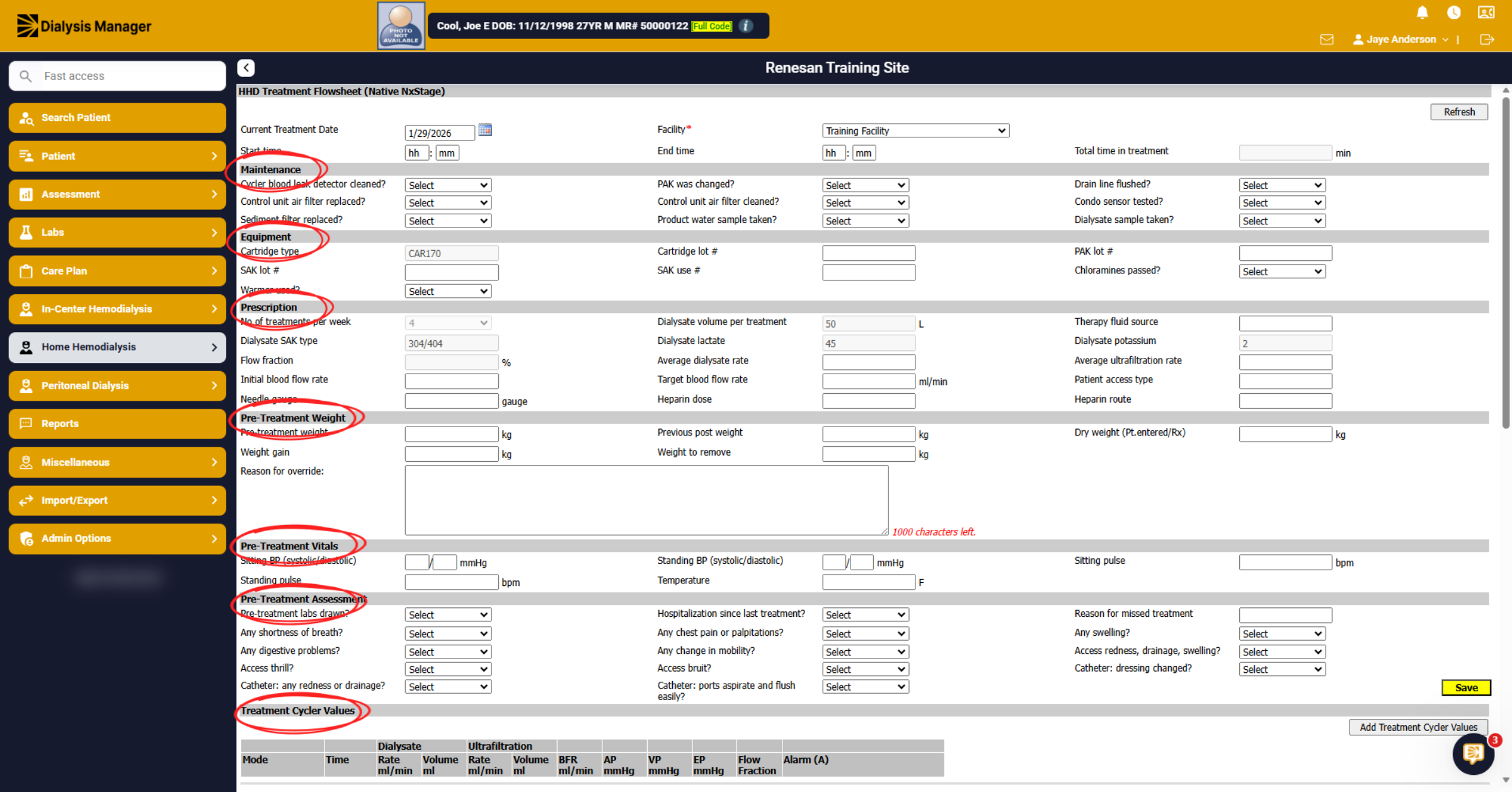Click Add Treatment Cycler Values button
The image size is (1512, 792).
(1418, 727)
